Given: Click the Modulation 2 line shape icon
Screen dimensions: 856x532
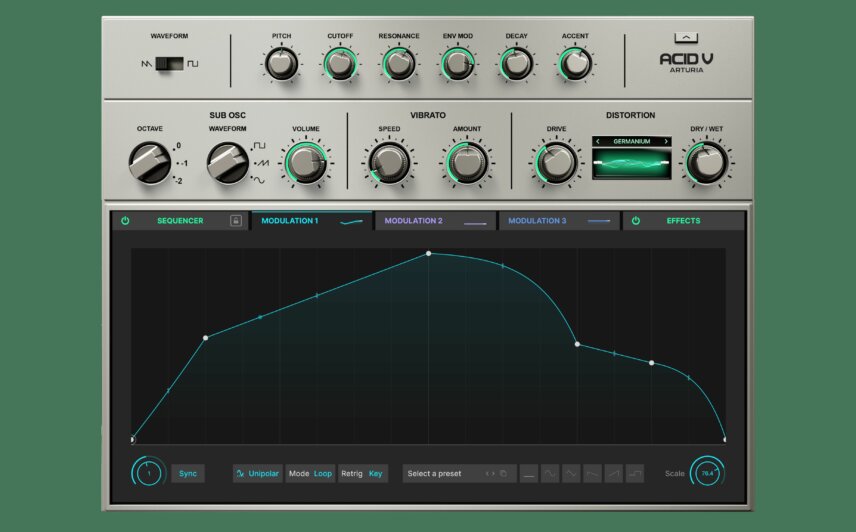Looking at the screenshot, I should [475, 223].
